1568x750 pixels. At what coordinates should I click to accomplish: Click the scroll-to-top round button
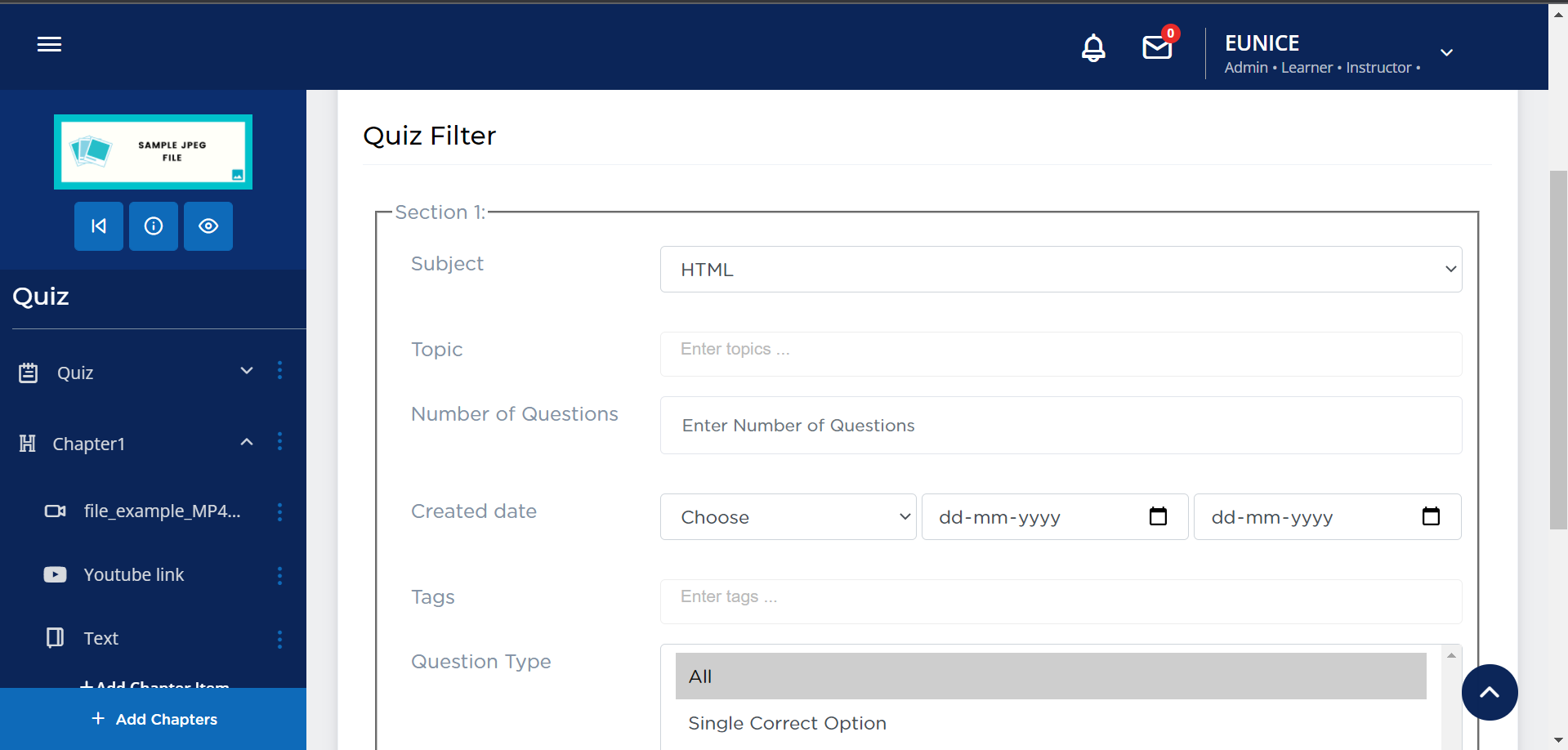tap(1489, 692)
